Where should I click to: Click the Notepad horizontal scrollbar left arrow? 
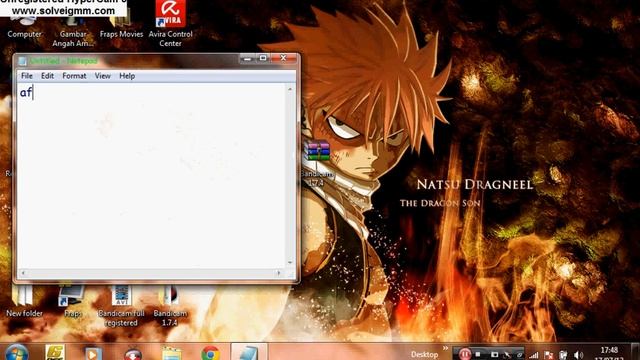click(x=23, y=273)
